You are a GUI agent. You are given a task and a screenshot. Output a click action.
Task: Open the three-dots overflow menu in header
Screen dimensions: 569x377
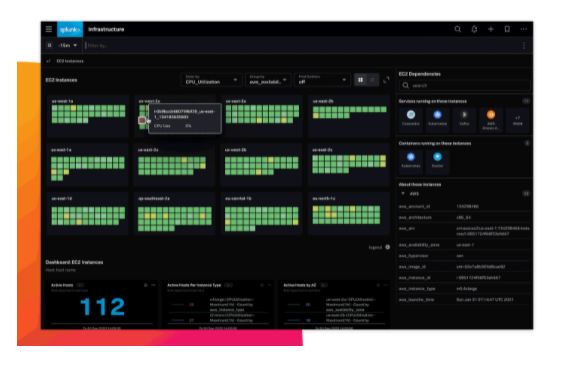point(523,29)
